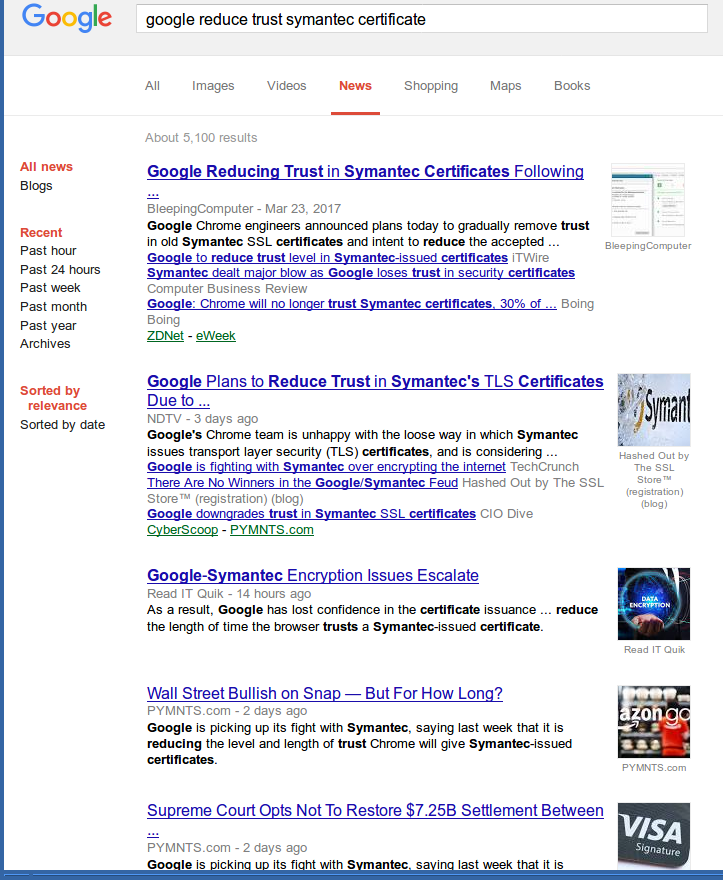
Task: Click the VISA Signature thumbnail image
Action: pyautogui.click(x=654, y=836)
